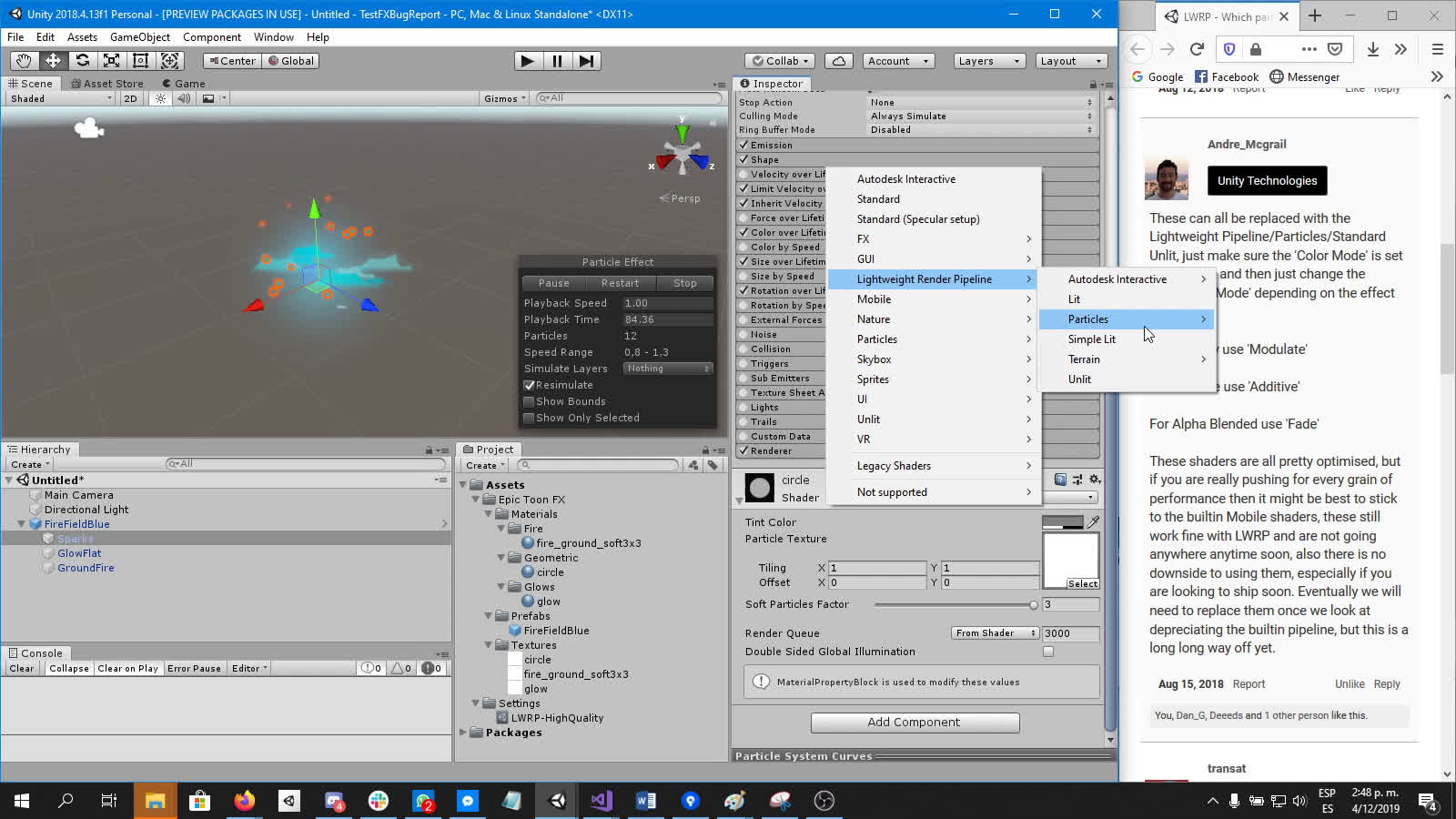This screenshot has height=819, width=1456.
Task: Tick Double Sided Global Illumination checkbox
Action: pos(1048,652)
